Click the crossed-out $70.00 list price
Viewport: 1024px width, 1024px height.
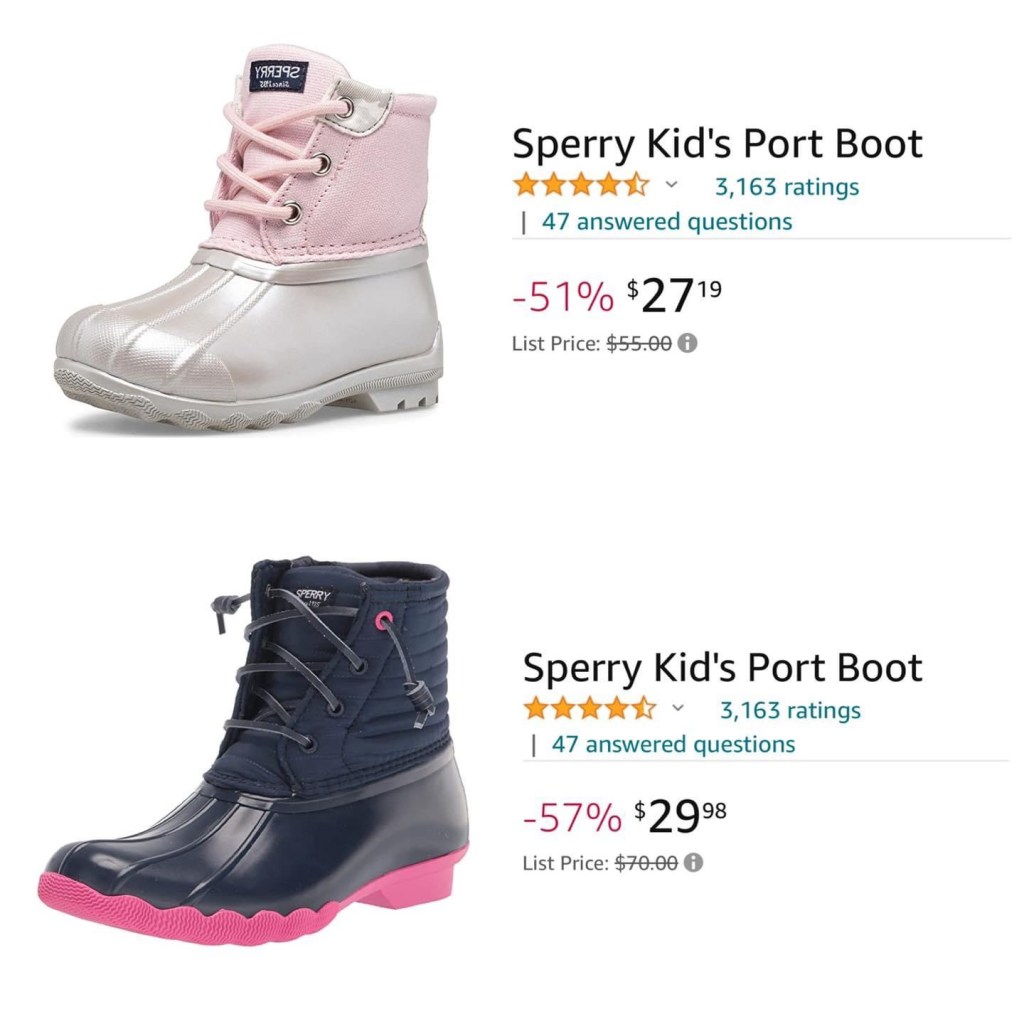(x=645, y=862)
